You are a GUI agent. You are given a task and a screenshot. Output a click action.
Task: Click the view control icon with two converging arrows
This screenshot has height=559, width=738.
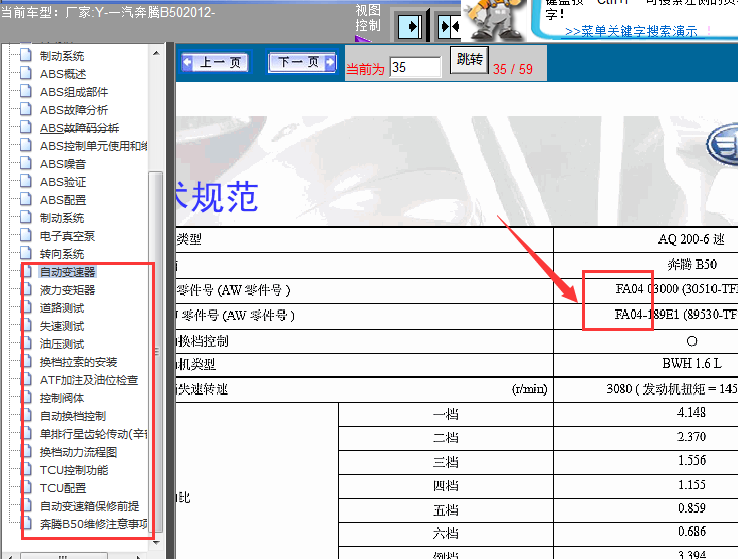click(x=449, y=27)
